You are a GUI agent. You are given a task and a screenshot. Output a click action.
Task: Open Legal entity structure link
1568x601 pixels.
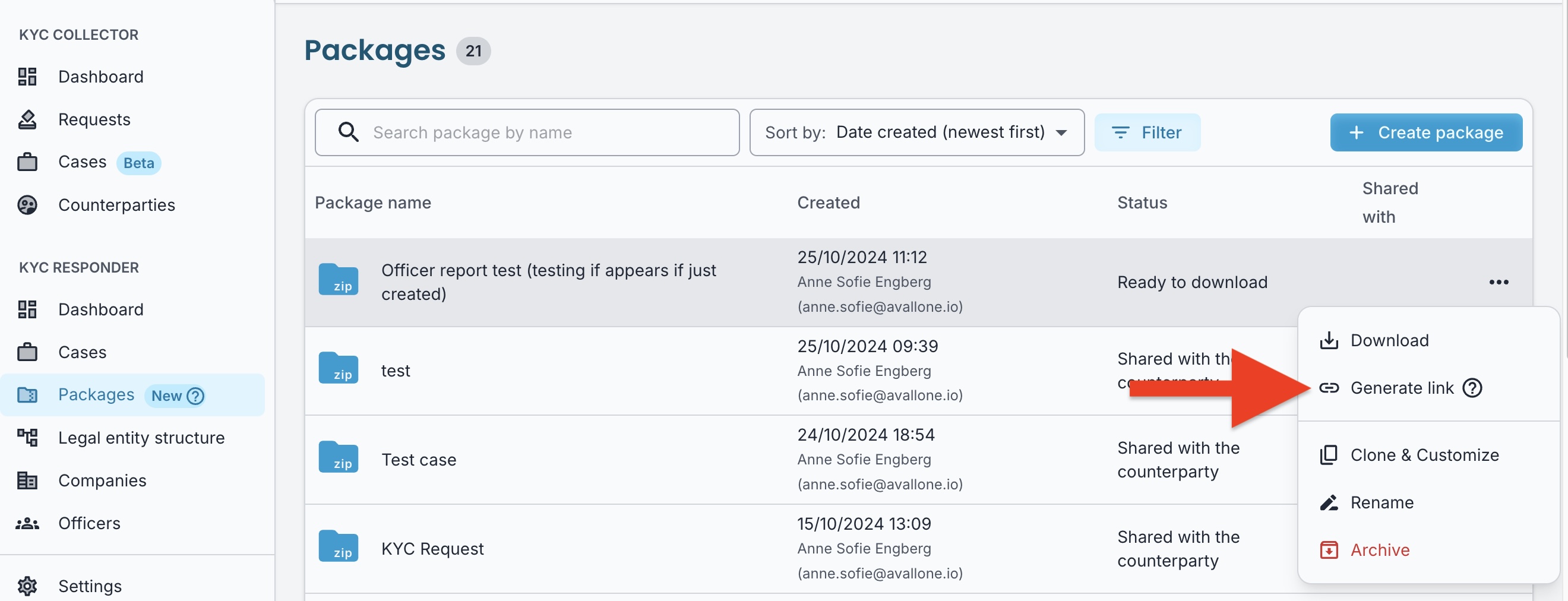pos(141,437)
